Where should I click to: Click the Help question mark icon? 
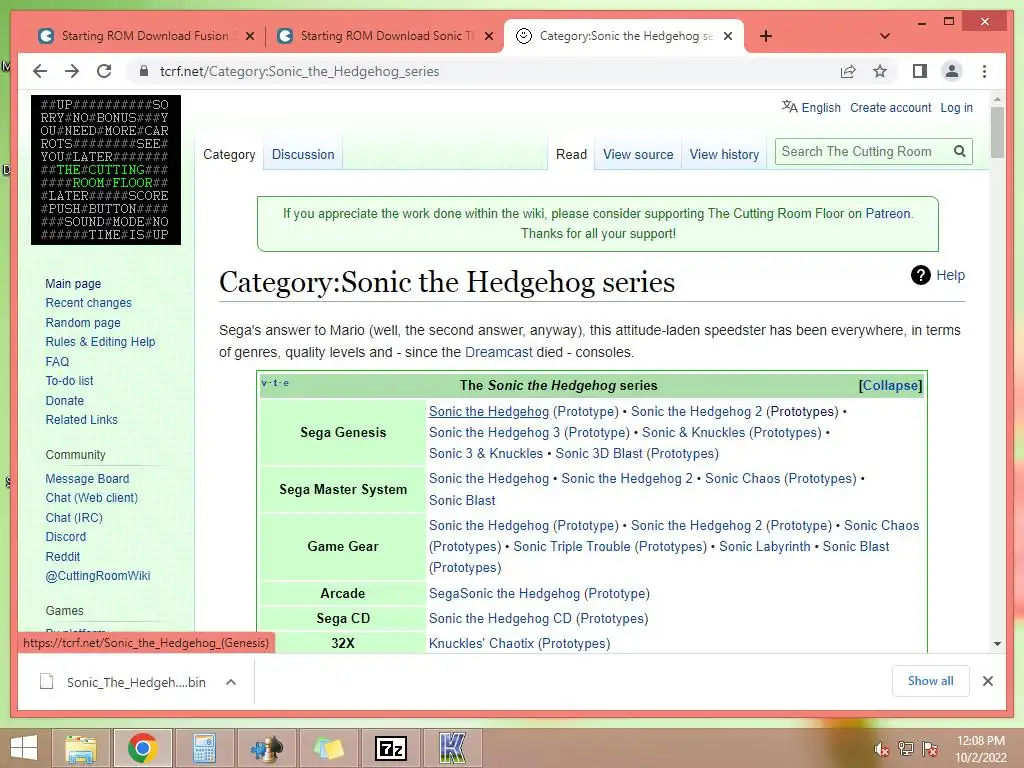920,275
